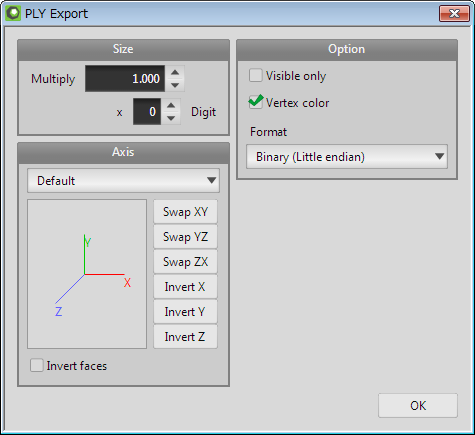Click the Invert X button
Image resolution: width=475 pixels, height=435 pixels.
[x=185, y=287]
